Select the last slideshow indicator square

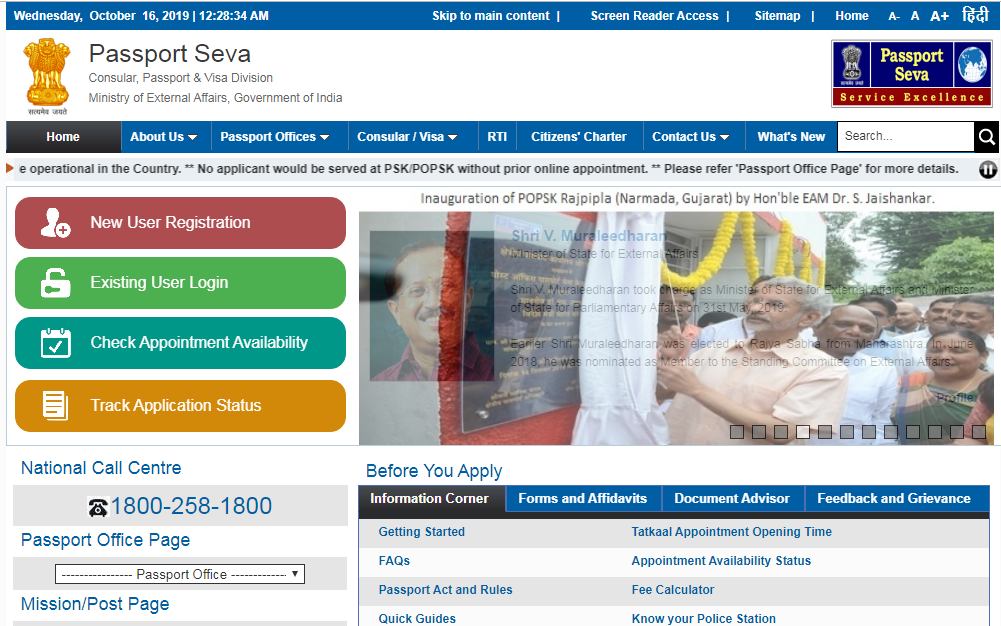[979, 432]
